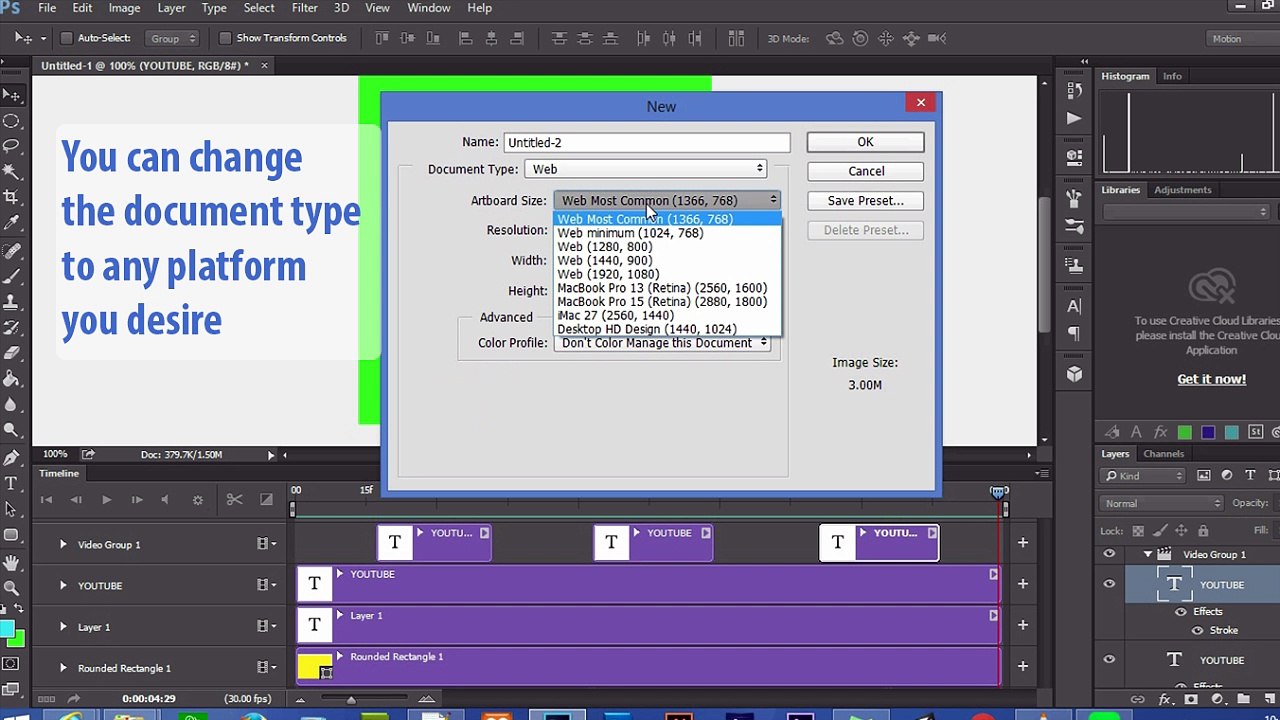The width and height of the screenshot is (1280, 720).
Task: Select the Horizontal Type tool
Action: (12, 483)
